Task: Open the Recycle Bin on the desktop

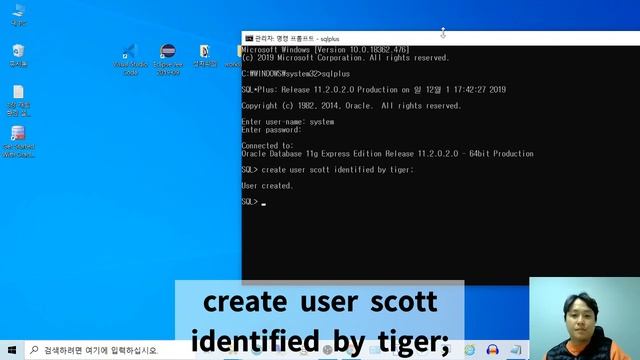Action: [x=18, y=55]
